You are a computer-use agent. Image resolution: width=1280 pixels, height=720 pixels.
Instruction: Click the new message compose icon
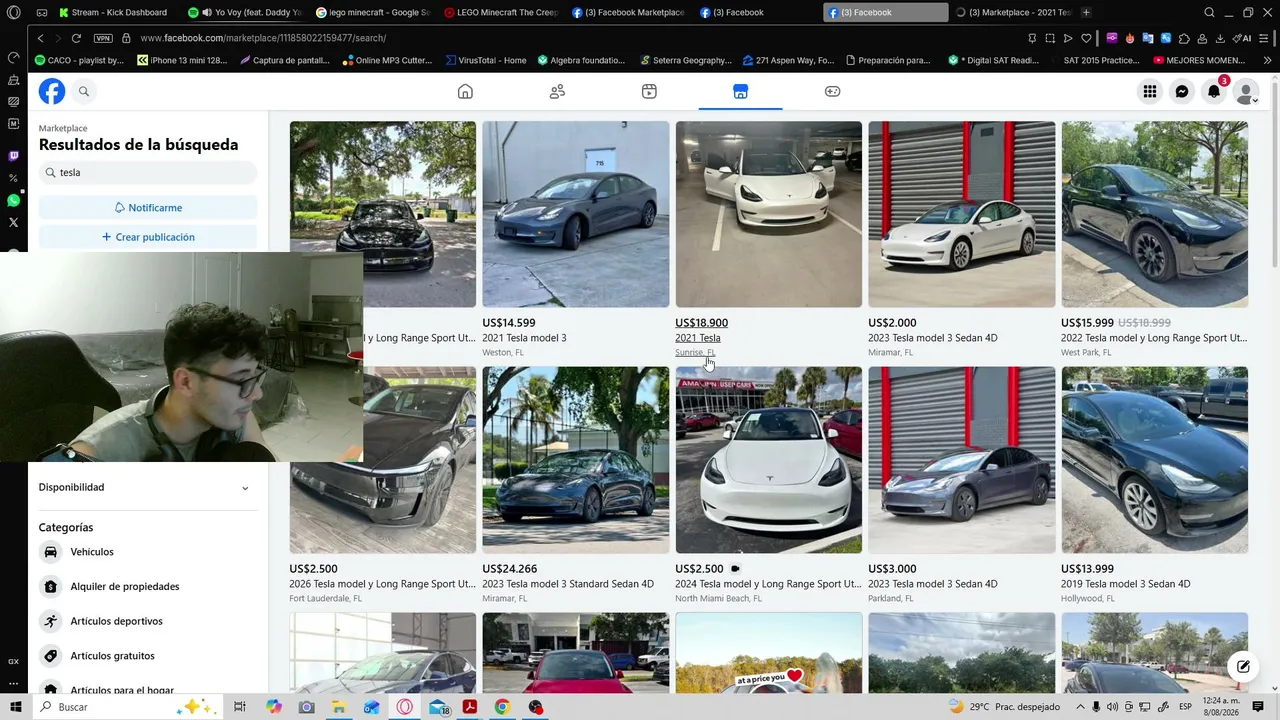click(1243, 667)
